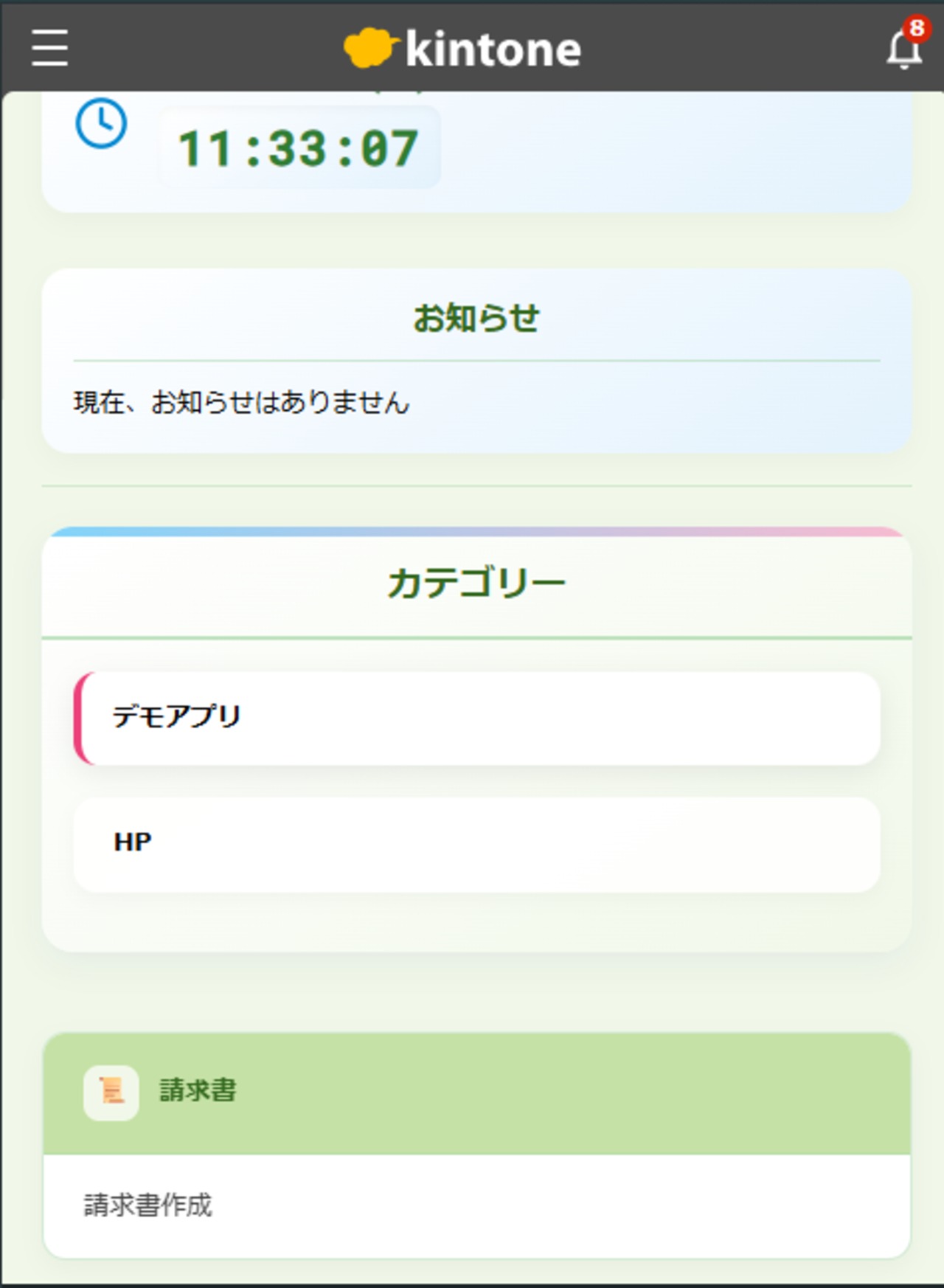Click empty space in 請求書 green header

590,1093
